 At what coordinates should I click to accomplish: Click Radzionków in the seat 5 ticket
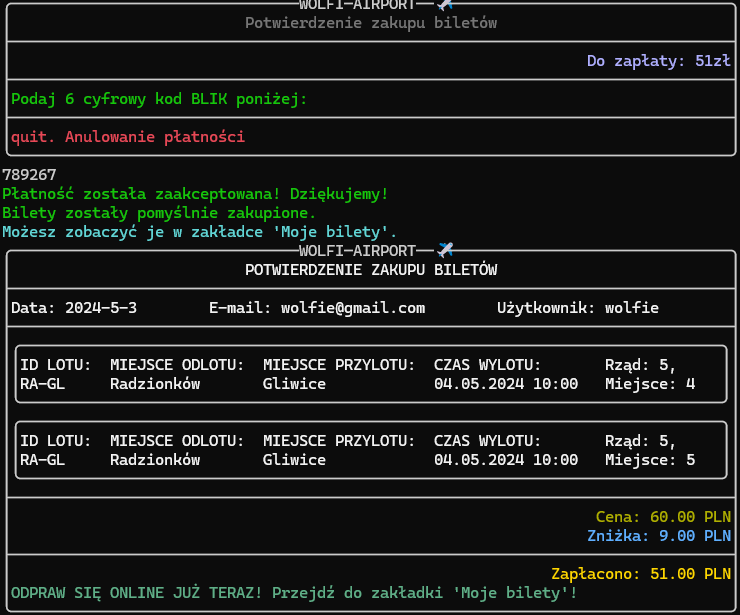[155, 460]
